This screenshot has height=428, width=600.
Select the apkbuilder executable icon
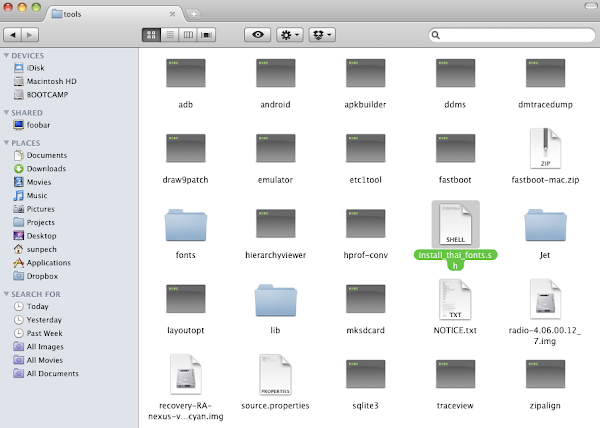click(x=365, y=73)
